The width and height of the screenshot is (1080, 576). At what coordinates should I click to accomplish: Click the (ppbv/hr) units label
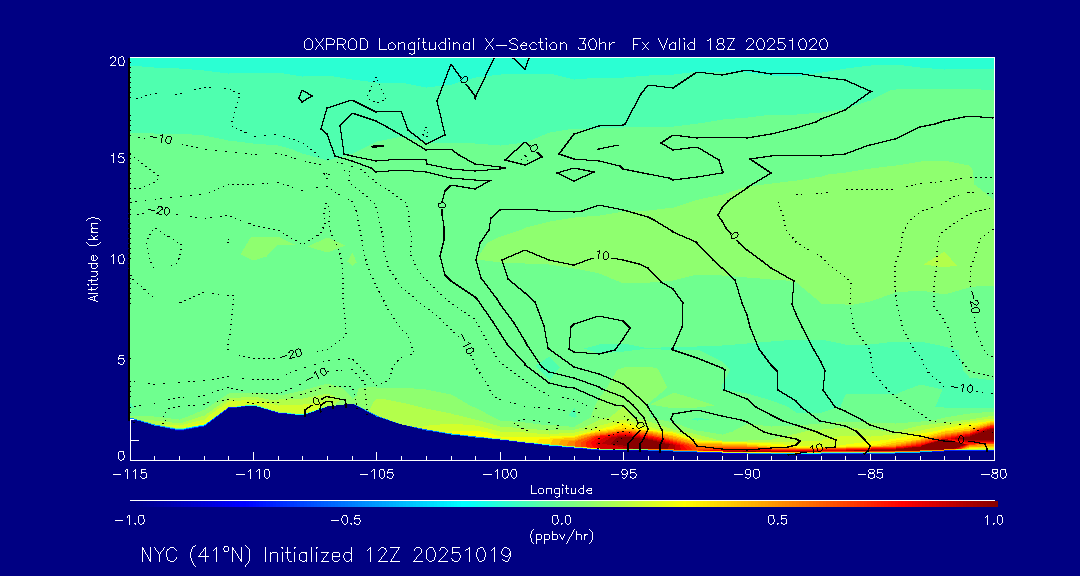point(562,535)
